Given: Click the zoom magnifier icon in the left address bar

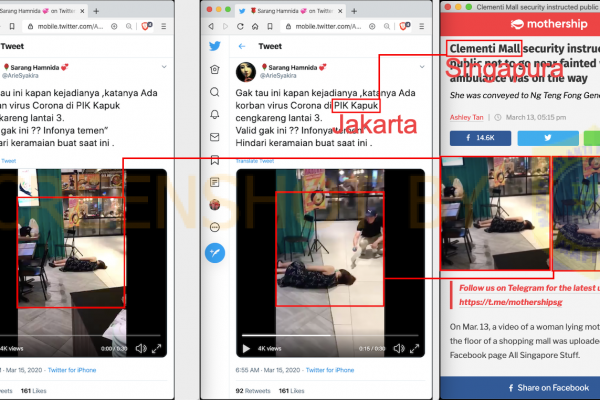Looking at the screenshot, I should pos(129,26).
